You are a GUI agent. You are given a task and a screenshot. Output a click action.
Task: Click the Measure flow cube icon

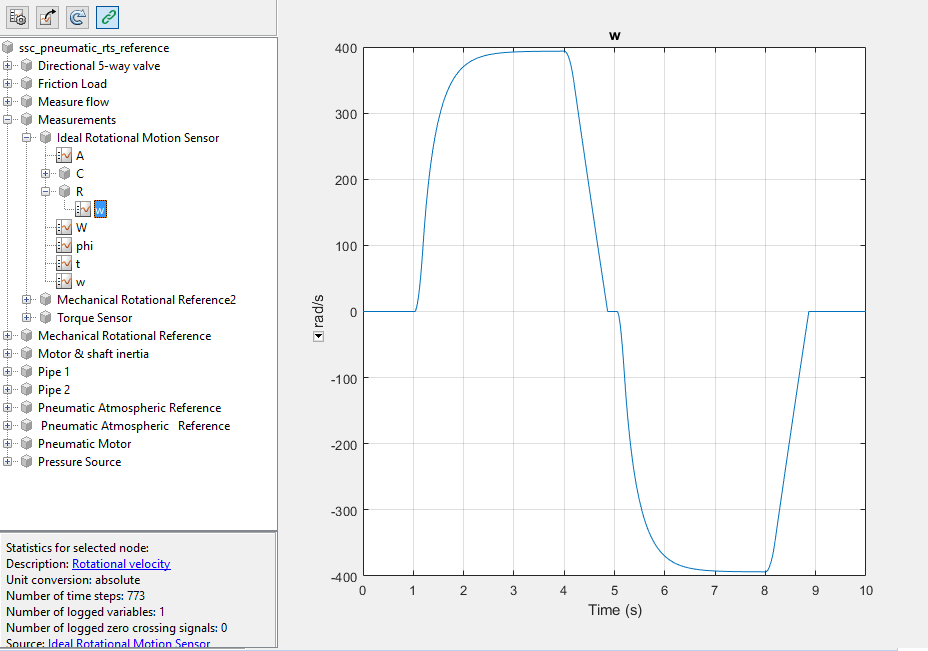27,102
